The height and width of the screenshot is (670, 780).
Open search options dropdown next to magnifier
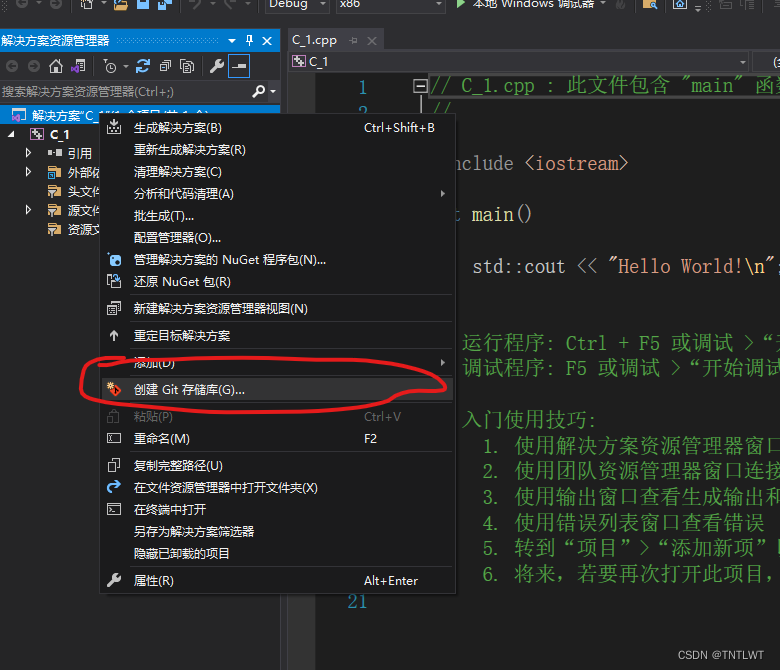pos(273,92)
